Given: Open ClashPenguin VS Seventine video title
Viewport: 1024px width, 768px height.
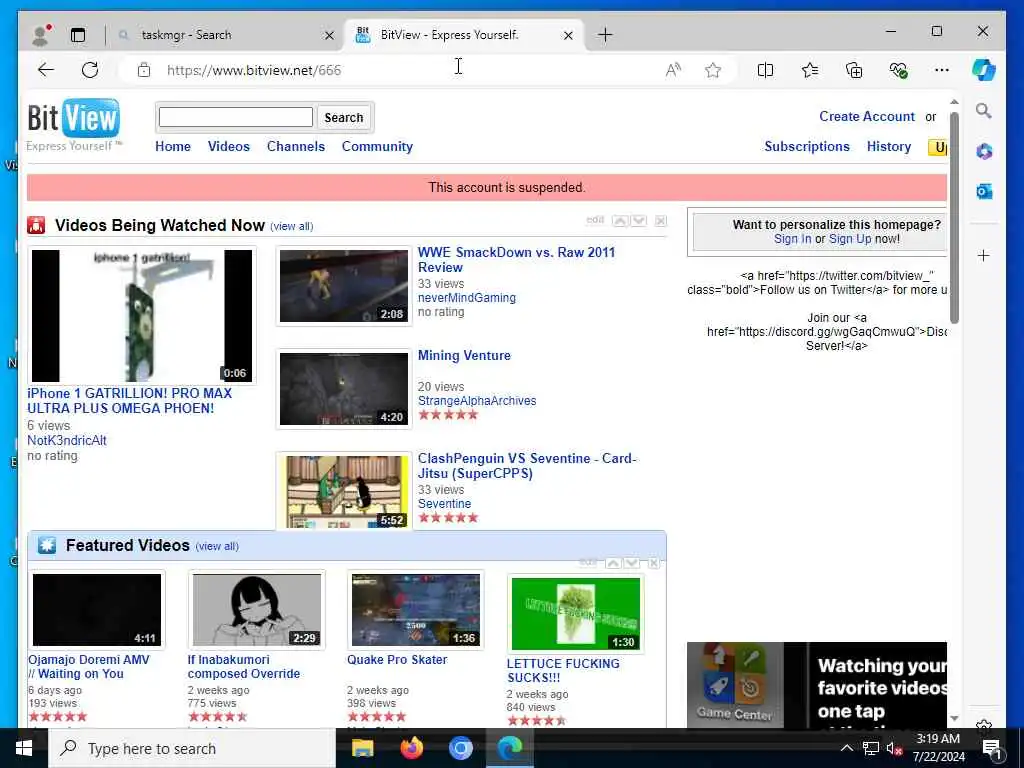Looking at the screenshot, I should pos(526,466).
